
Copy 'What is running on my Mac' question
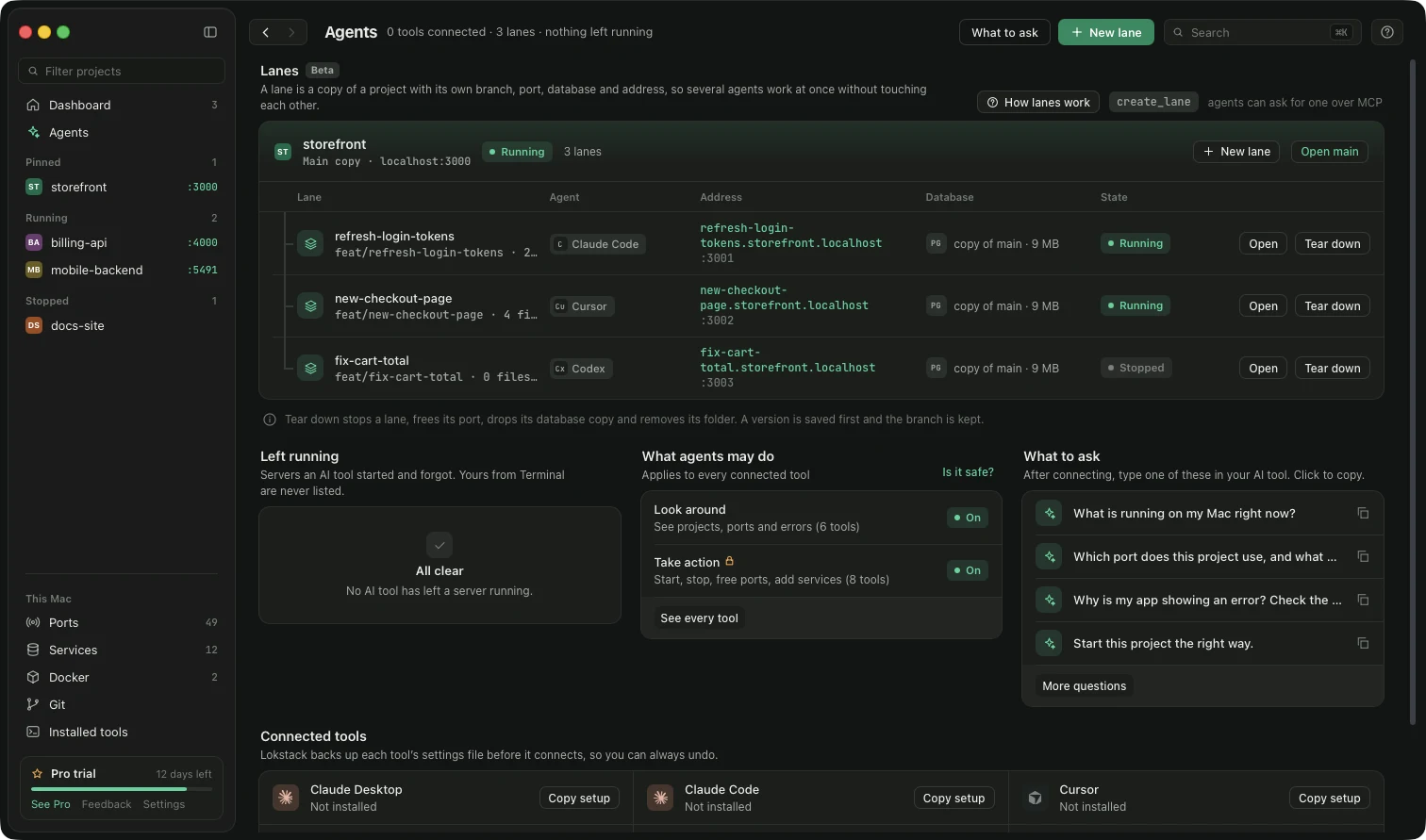tap(1363, 513)
